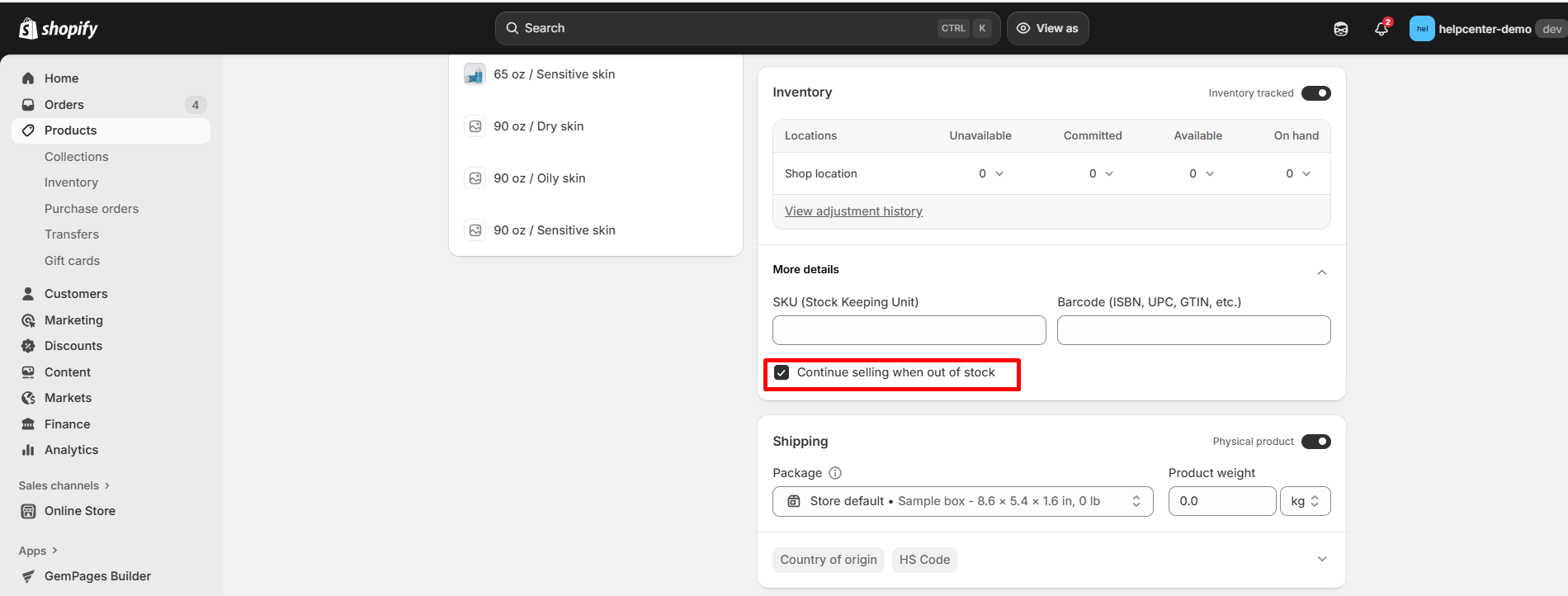Open the Store default package dropdown

(x=962, y=501)
